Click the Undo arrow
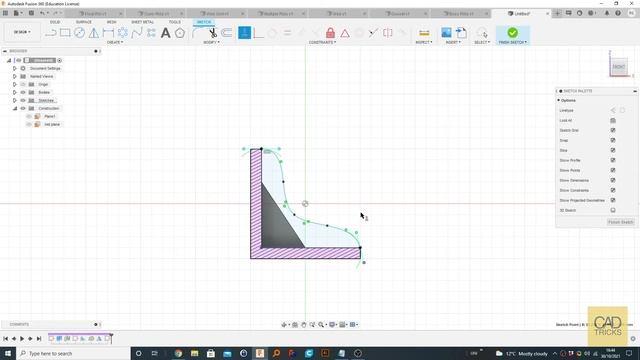The width and height of the screenshot is (640, 360). click(42, 13)
